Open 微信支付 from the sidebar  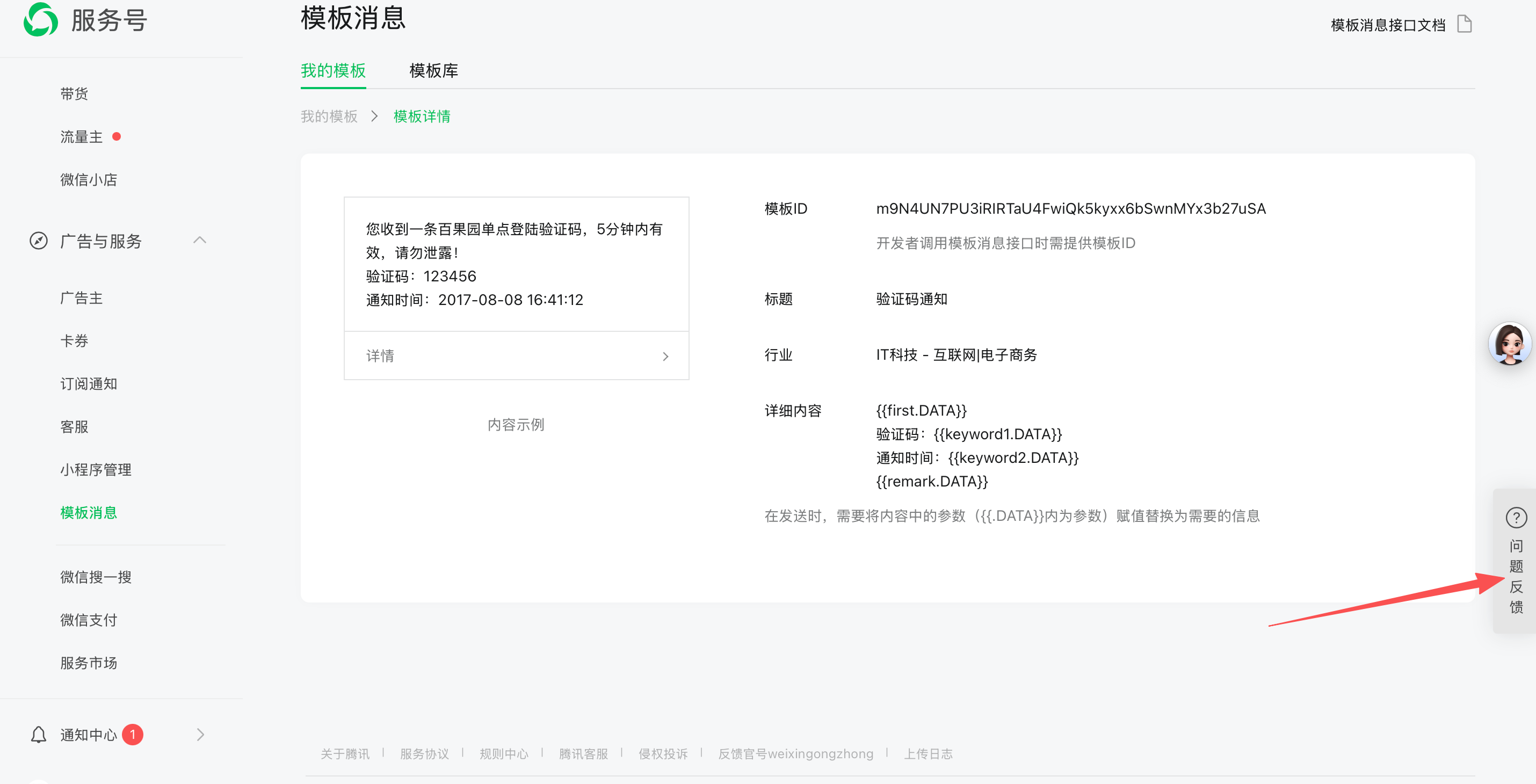tap(89, 620)
